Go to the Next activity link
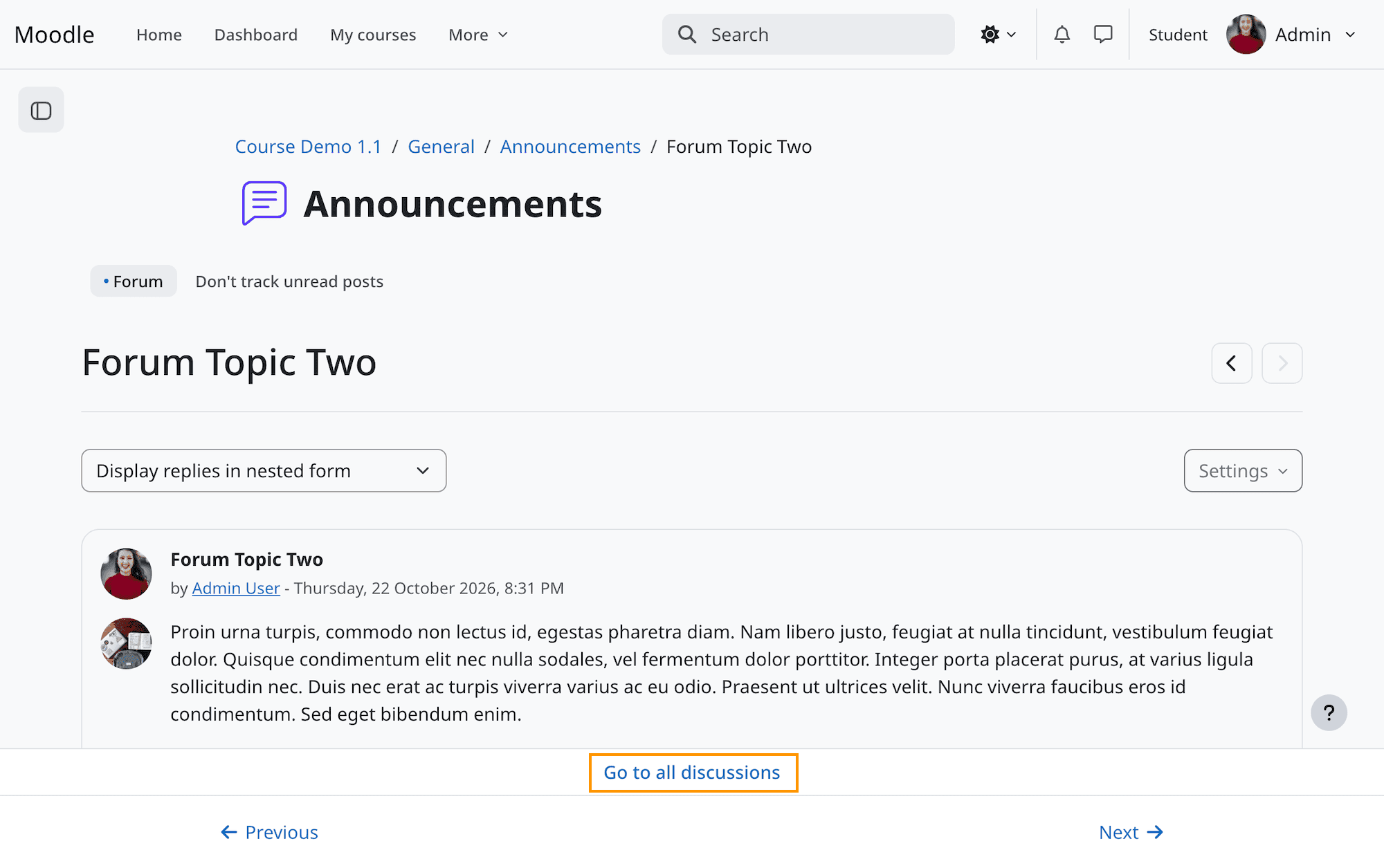Image resolution: width=1384 pixels, height=868 pixels. [x=1131, y=832]
